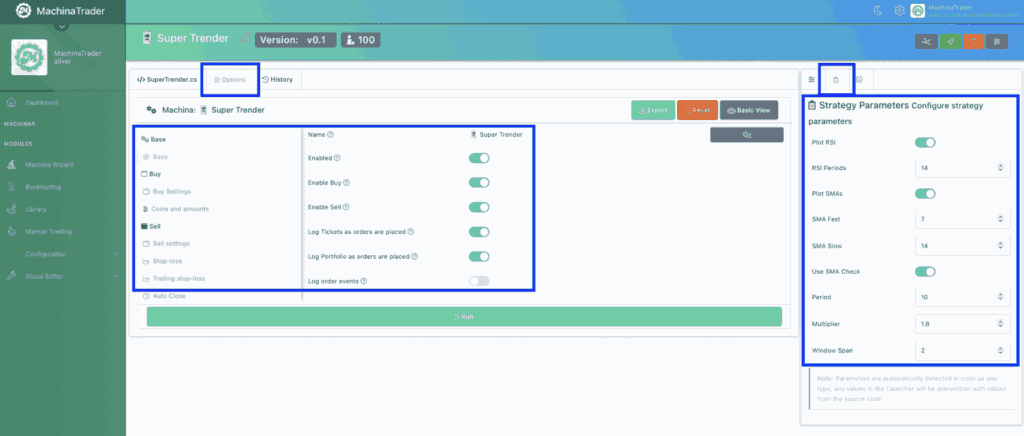
Task: Toggle the Enabled switch
Action: [479, 158]
